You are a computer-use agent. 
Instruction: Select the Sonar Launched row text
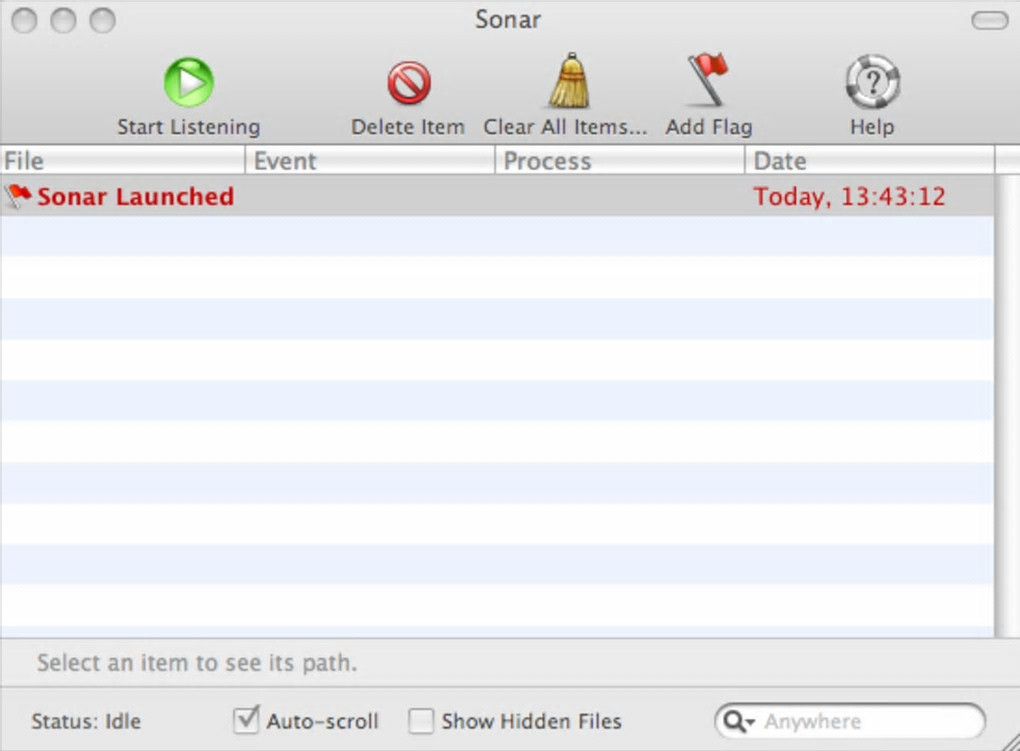135,197
